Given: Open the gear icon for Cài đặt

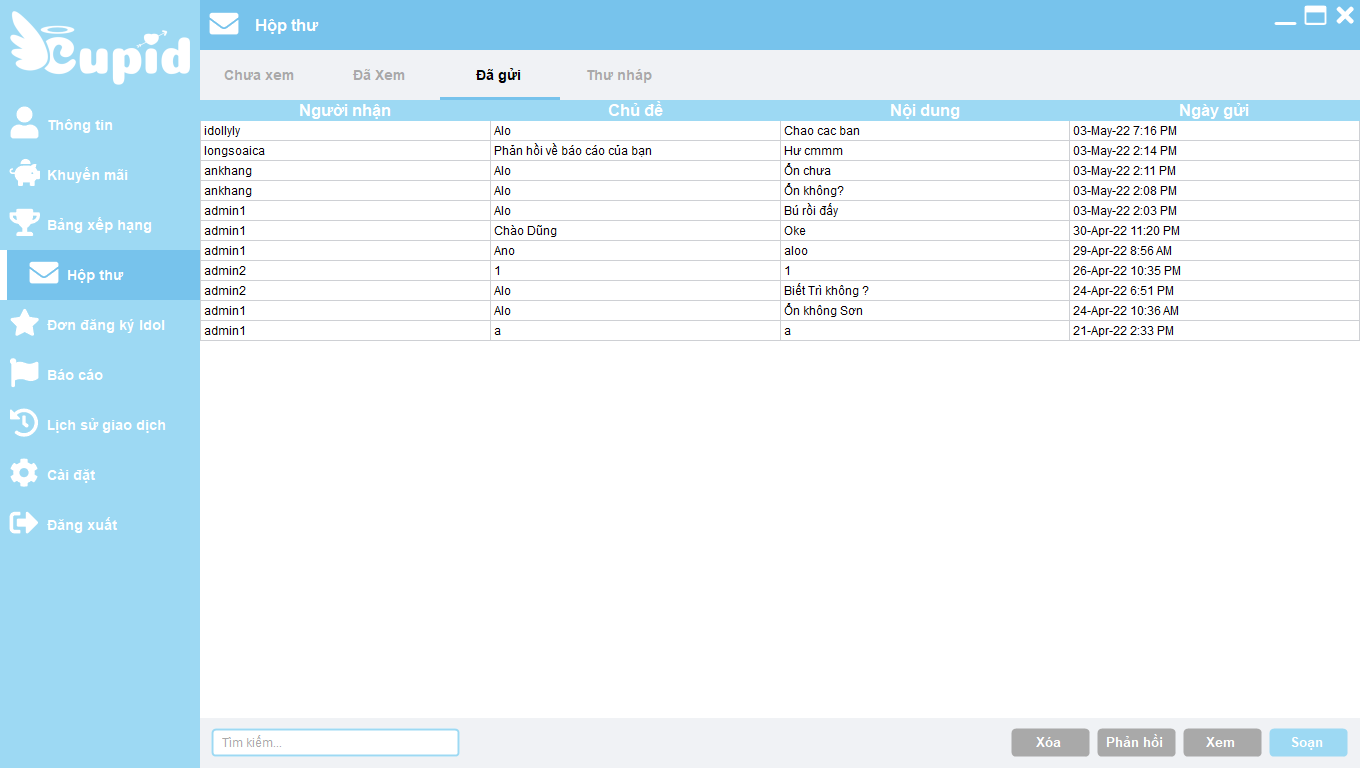Looking at the screenshot, I should click(24, 474).
